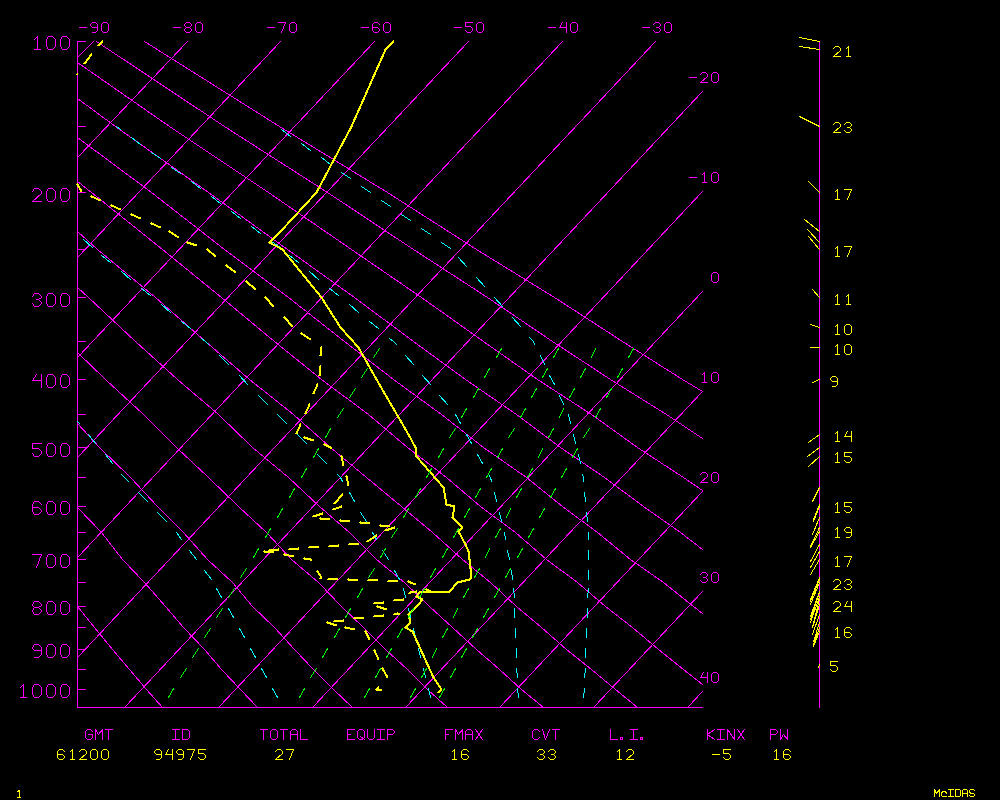Click the TOTAL index header
The height and width of the screenshot is (800, 1000).
pyautogui.click(x=284, y=735)
